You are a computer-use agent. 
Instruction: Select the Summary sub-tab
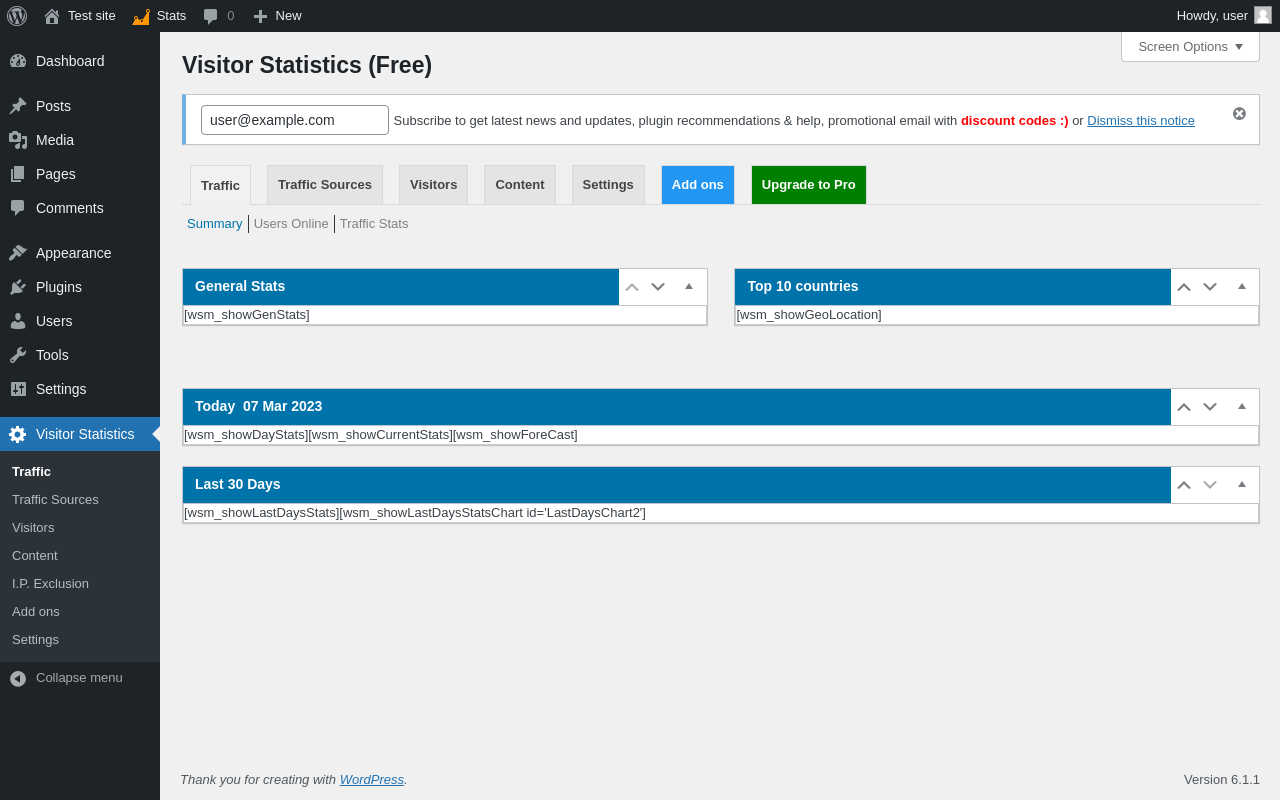215,224
